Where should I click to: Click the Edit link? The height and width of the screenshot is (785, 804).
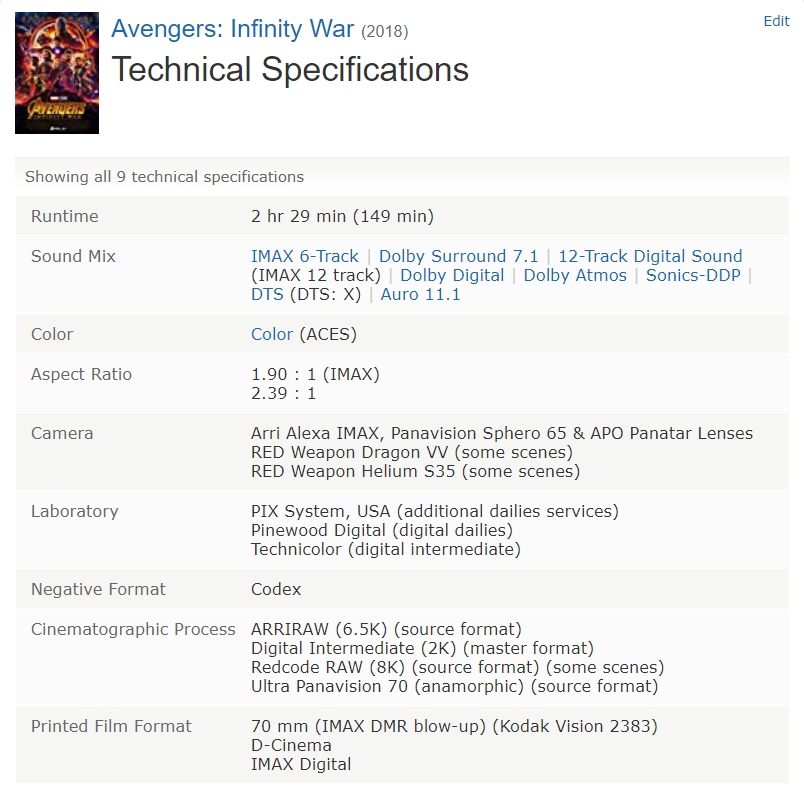tap(776, 21)
